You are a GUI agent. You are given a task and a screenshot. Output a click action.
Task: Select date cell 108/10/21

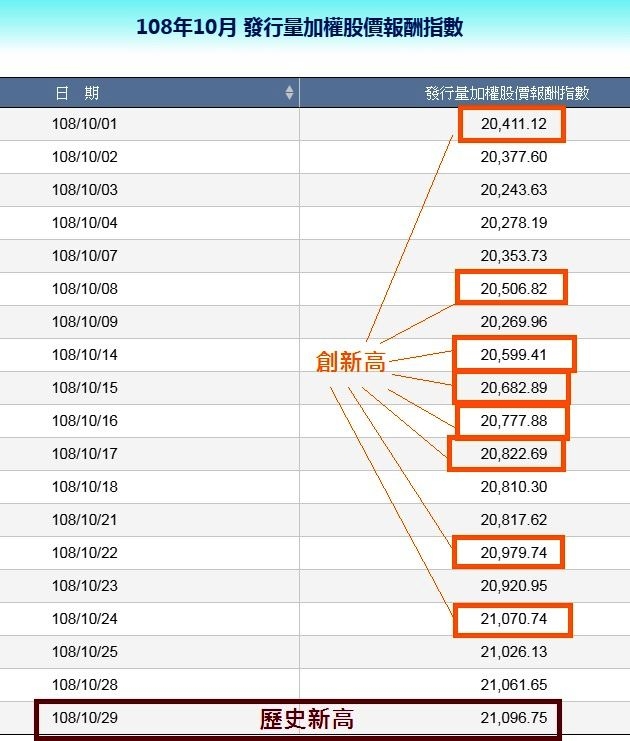(85, 520)
